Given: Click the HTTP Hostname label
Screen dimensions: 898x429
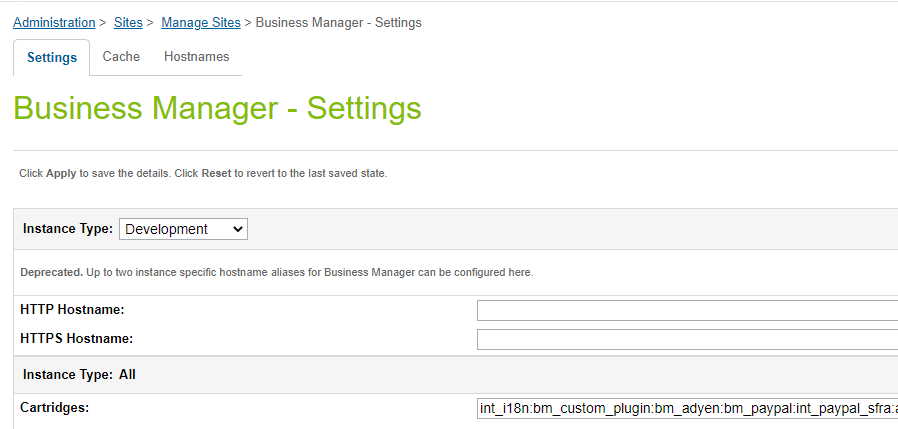Looking at the screenshot, I should pyautogui.click(x=72, y=310).
